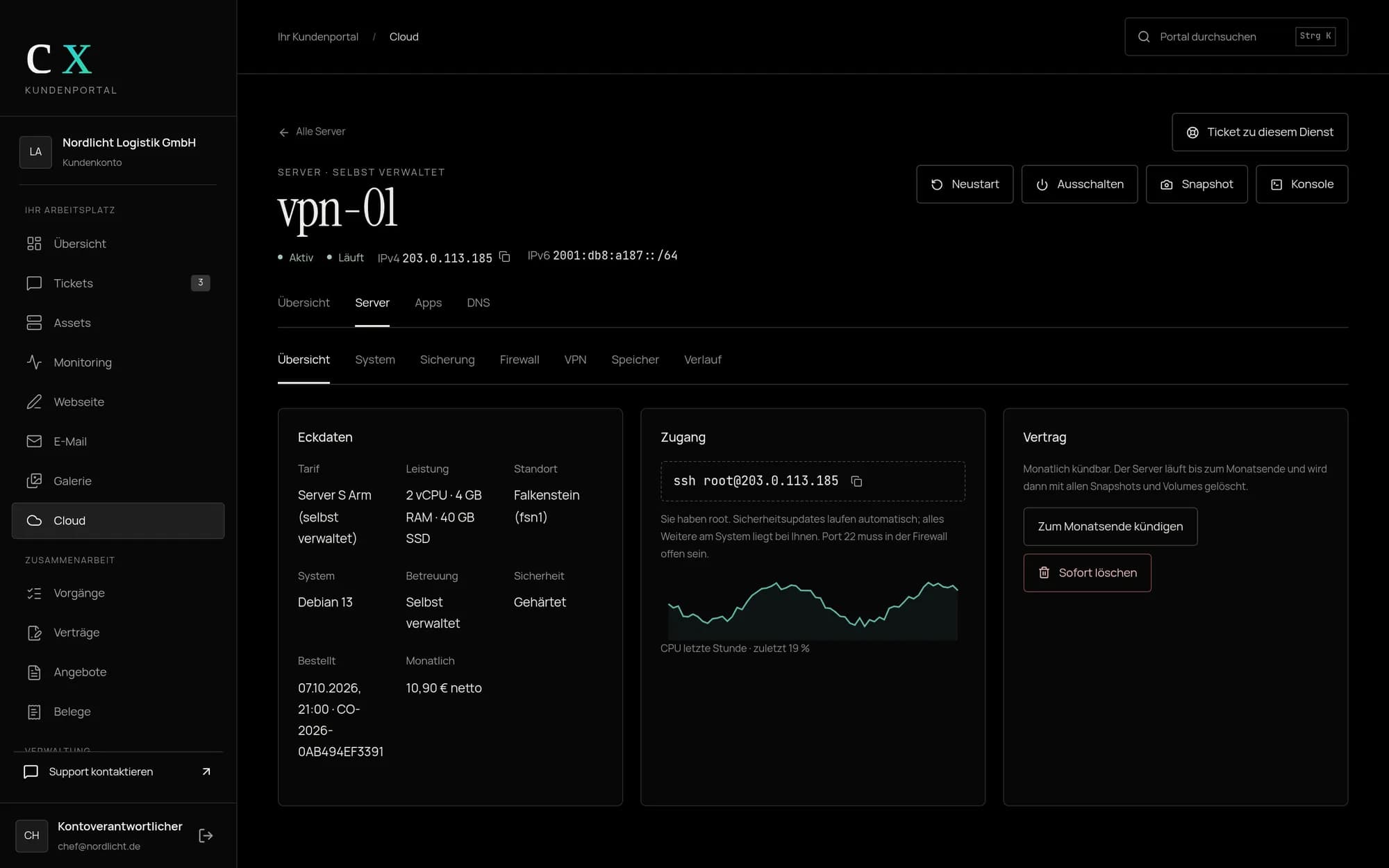The height and width of the screenshot is (868, 1389).
Task: Open Ticket zu diesem Dienst
Action: tap(1260, 132)
